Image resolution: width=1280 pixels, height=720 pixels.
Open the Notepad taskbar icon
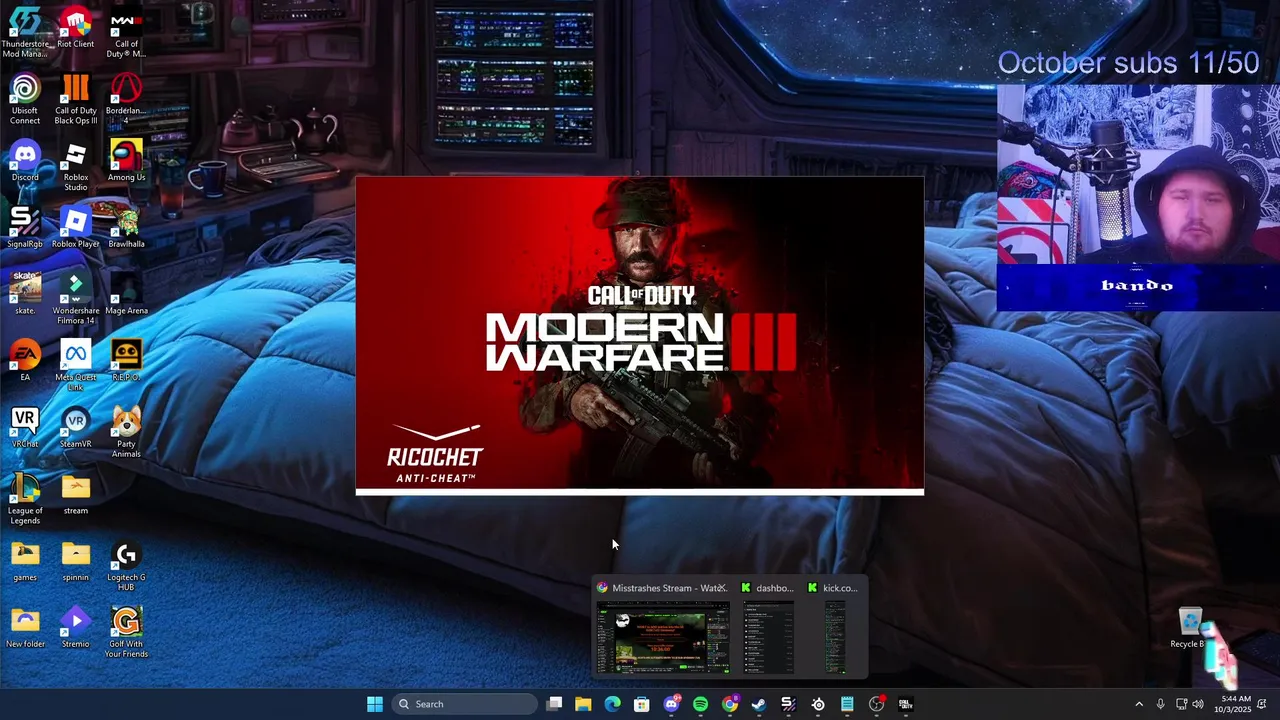[847, 704]
